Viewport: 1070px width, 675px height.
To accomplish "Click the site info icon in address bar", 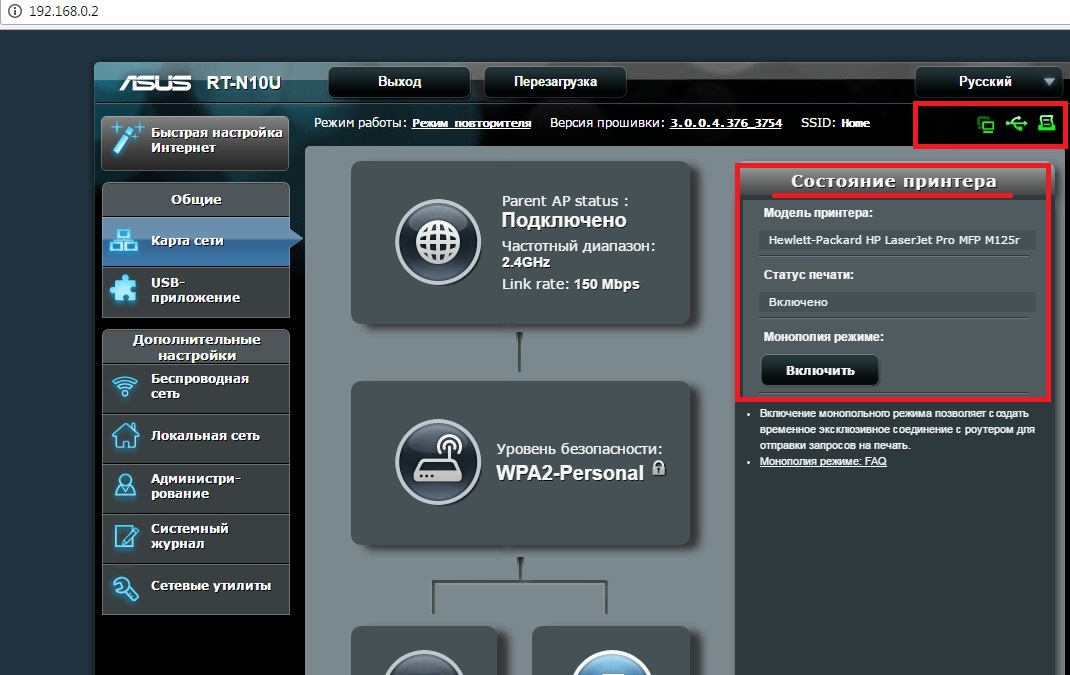I will 14,11.
